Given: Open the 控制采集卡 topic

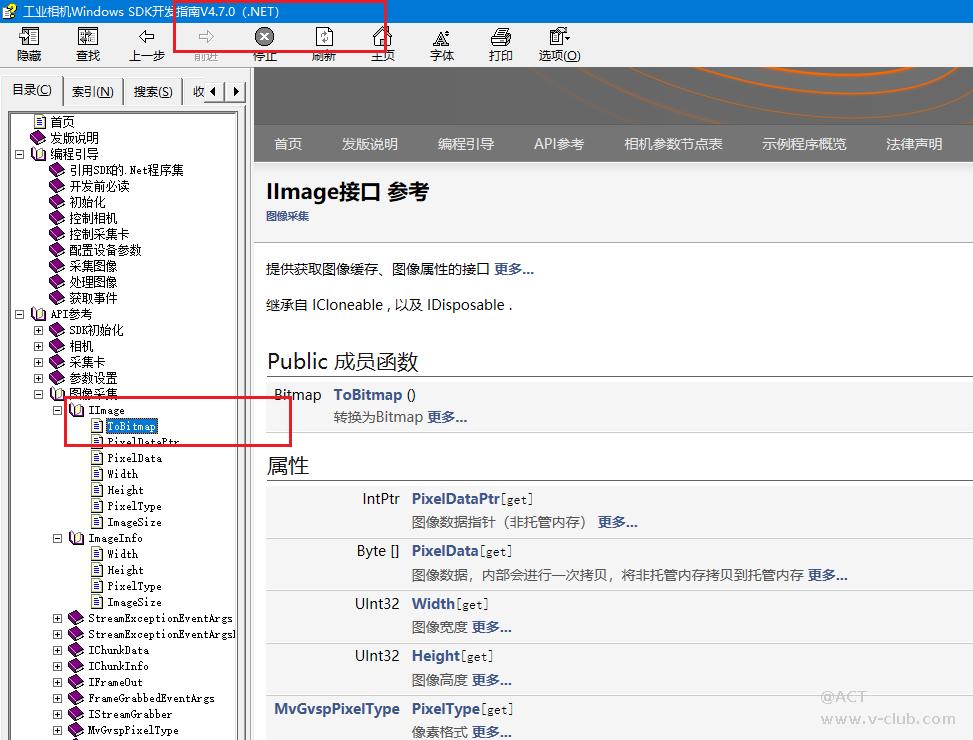Looking at the screenshot, I should 99,234.
